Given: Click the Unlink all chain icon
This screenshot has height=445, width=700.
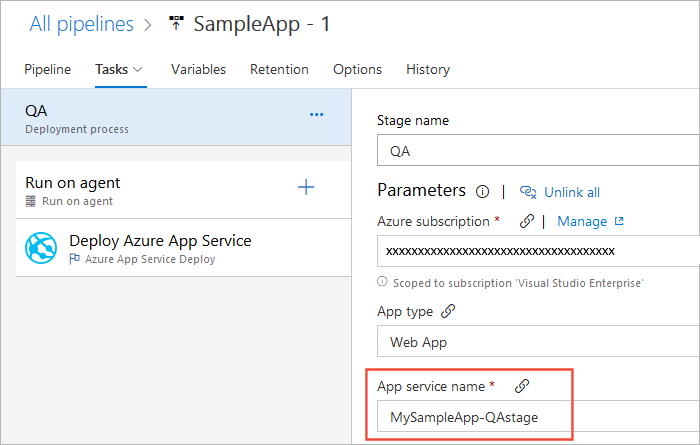Looking at the screenshot, I should [x=528, y=192].
